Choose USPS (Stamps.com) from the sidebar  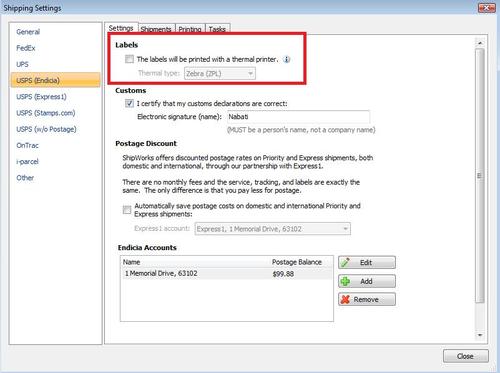tap(46, 113)
